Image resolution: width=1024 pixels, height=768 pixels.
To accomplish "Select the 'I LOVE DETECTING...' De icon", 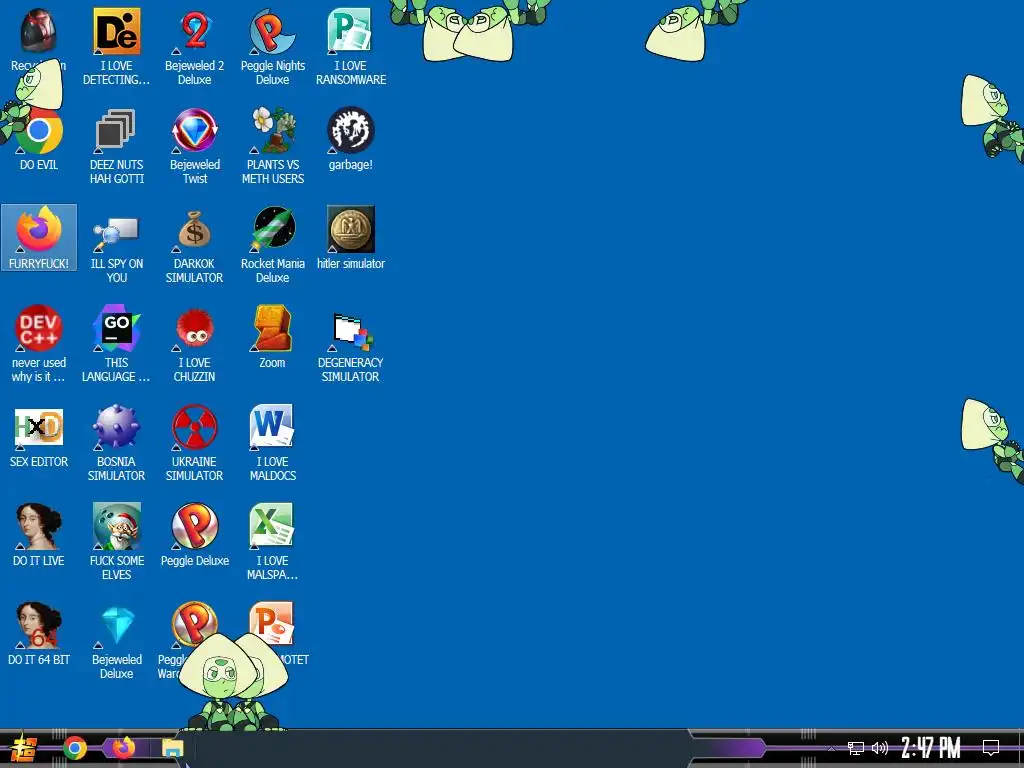I will [x=116, y=31].
